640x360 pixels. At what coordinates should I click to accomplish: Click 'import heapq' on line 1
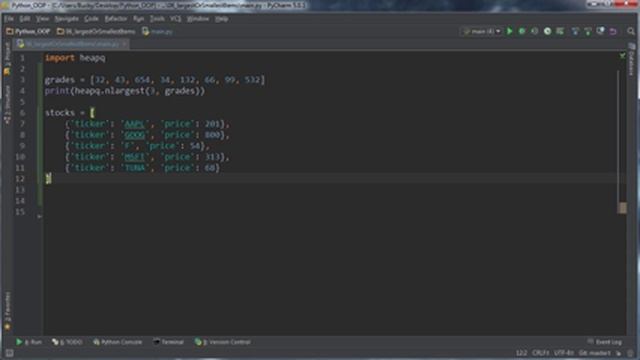tap(75, 58)
